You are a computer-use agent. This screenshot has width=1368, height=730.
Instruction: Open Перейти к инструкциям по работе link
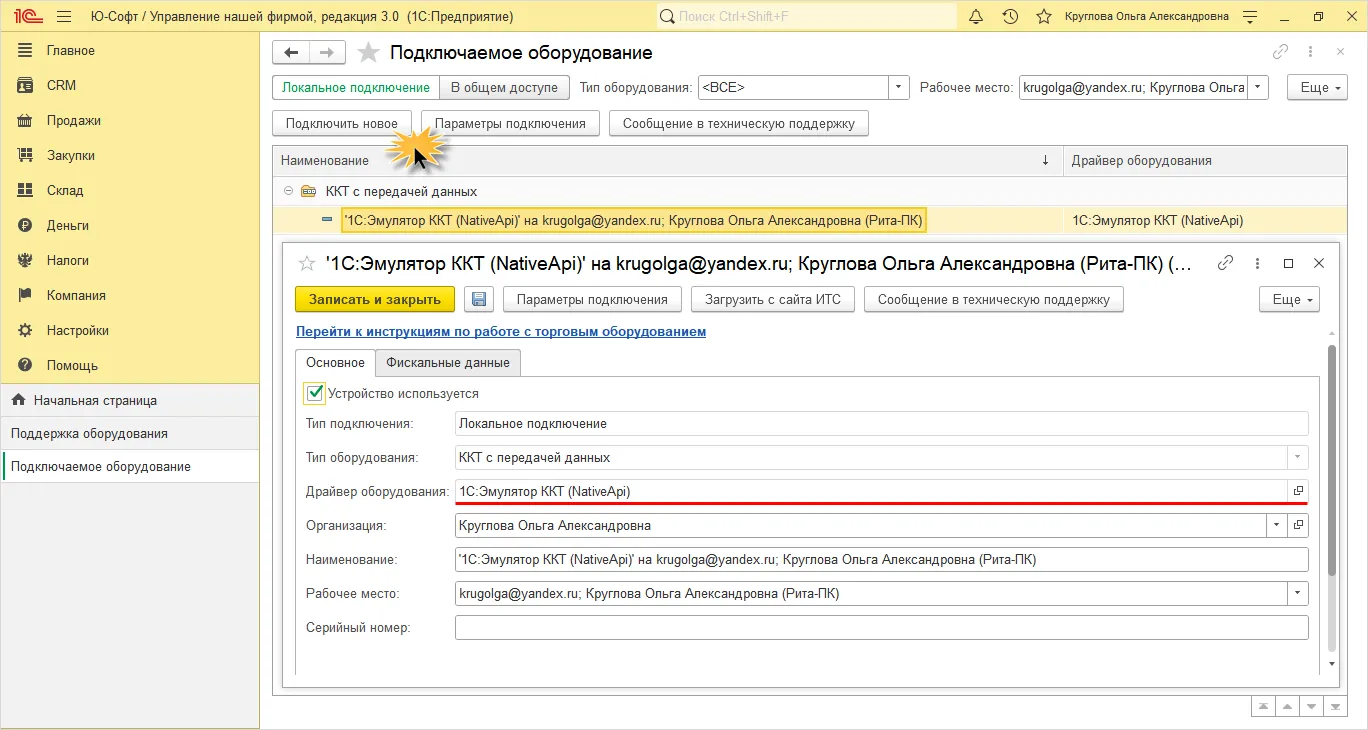tap(501, 331)
